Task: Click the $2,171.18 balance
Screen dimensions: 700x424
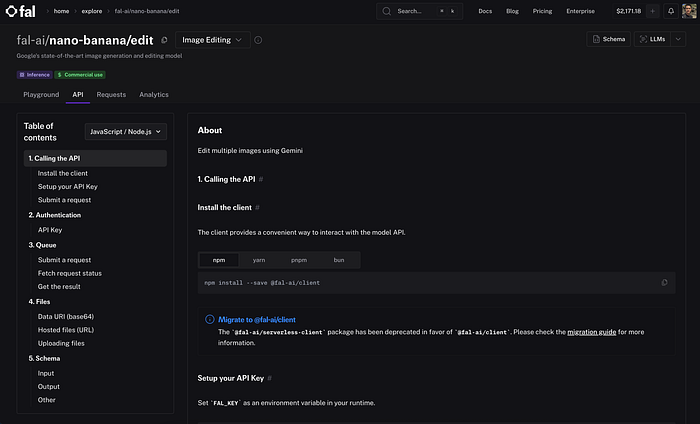Action: pos(629,11)
